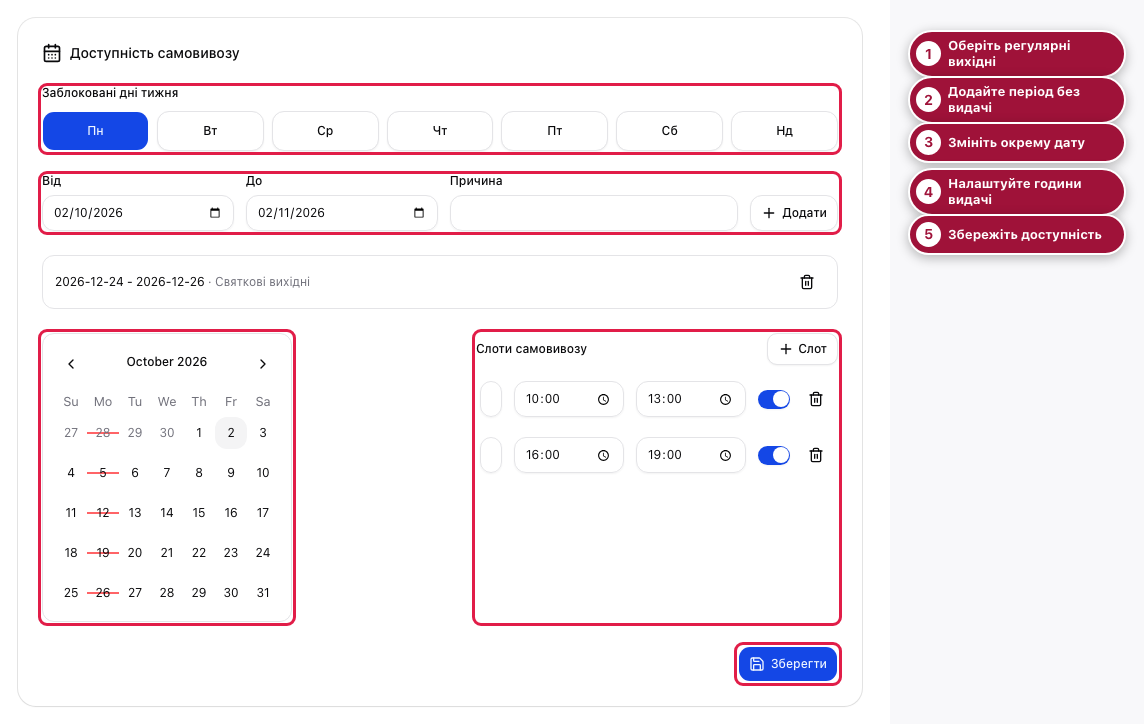Delete the 16:00–19:00 pickup slot

click(816, 455)
